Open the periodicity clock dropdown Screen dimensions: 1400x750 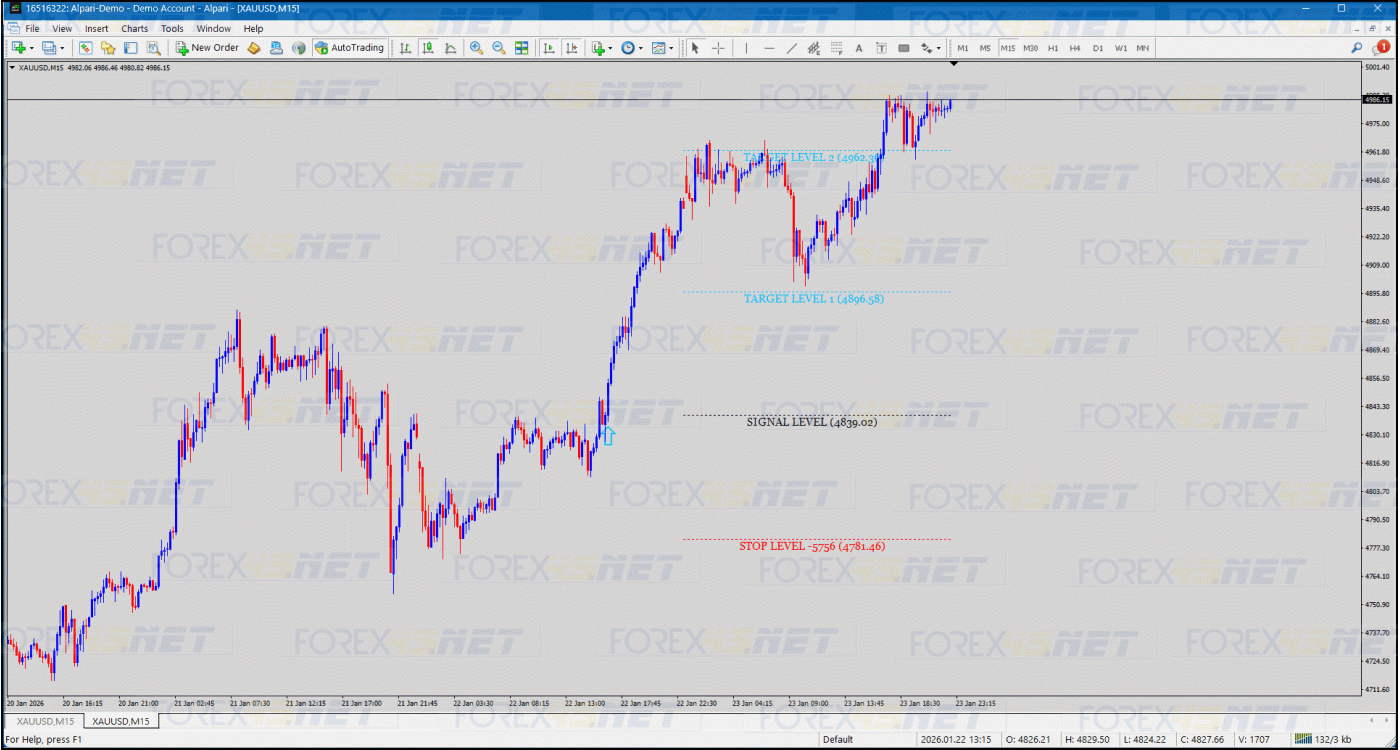coord(640,48)
